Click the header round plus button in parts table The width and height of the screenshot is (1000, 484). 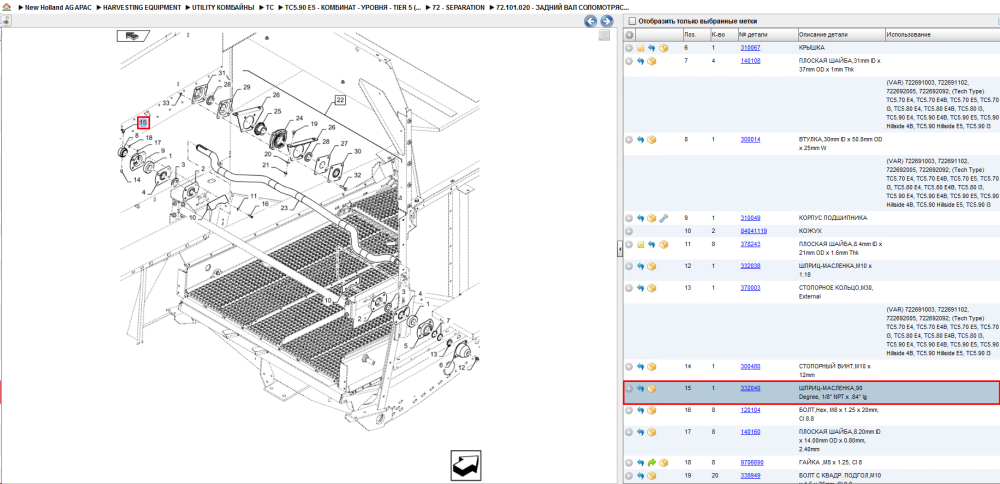[x=629, y=34]
